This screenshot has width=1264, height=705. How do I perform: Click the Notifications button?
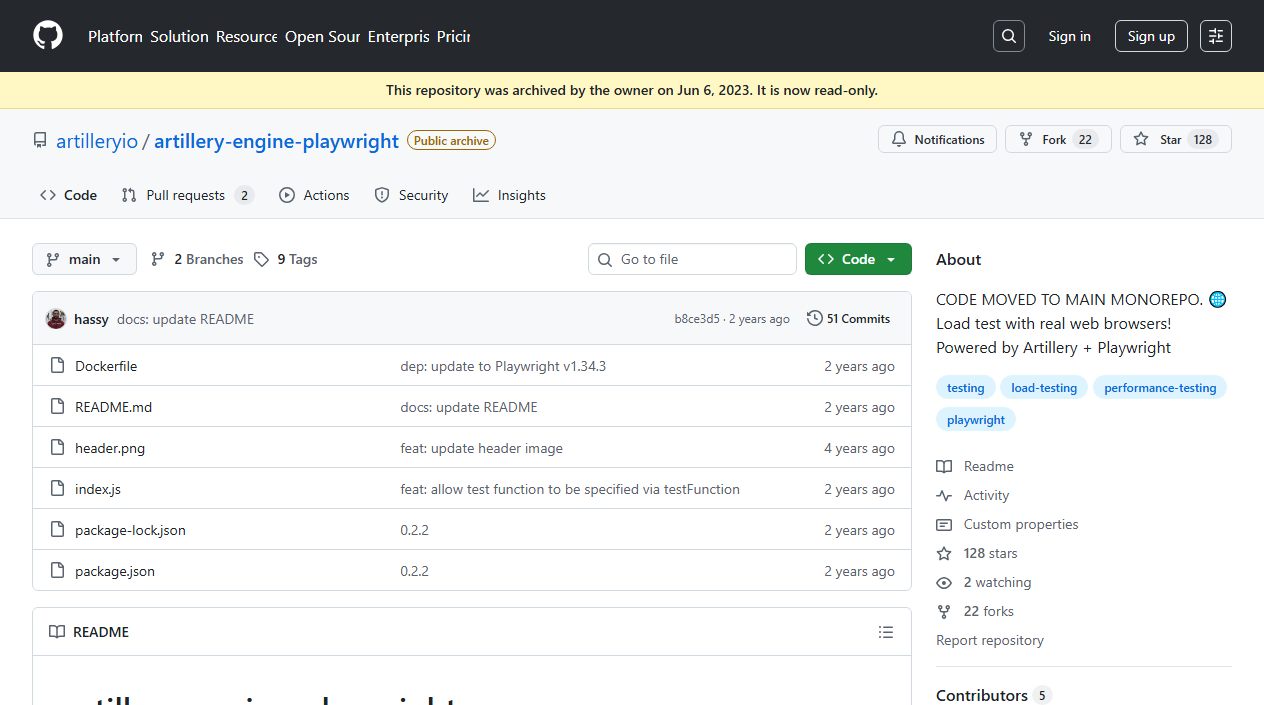[x=938, y=140]
